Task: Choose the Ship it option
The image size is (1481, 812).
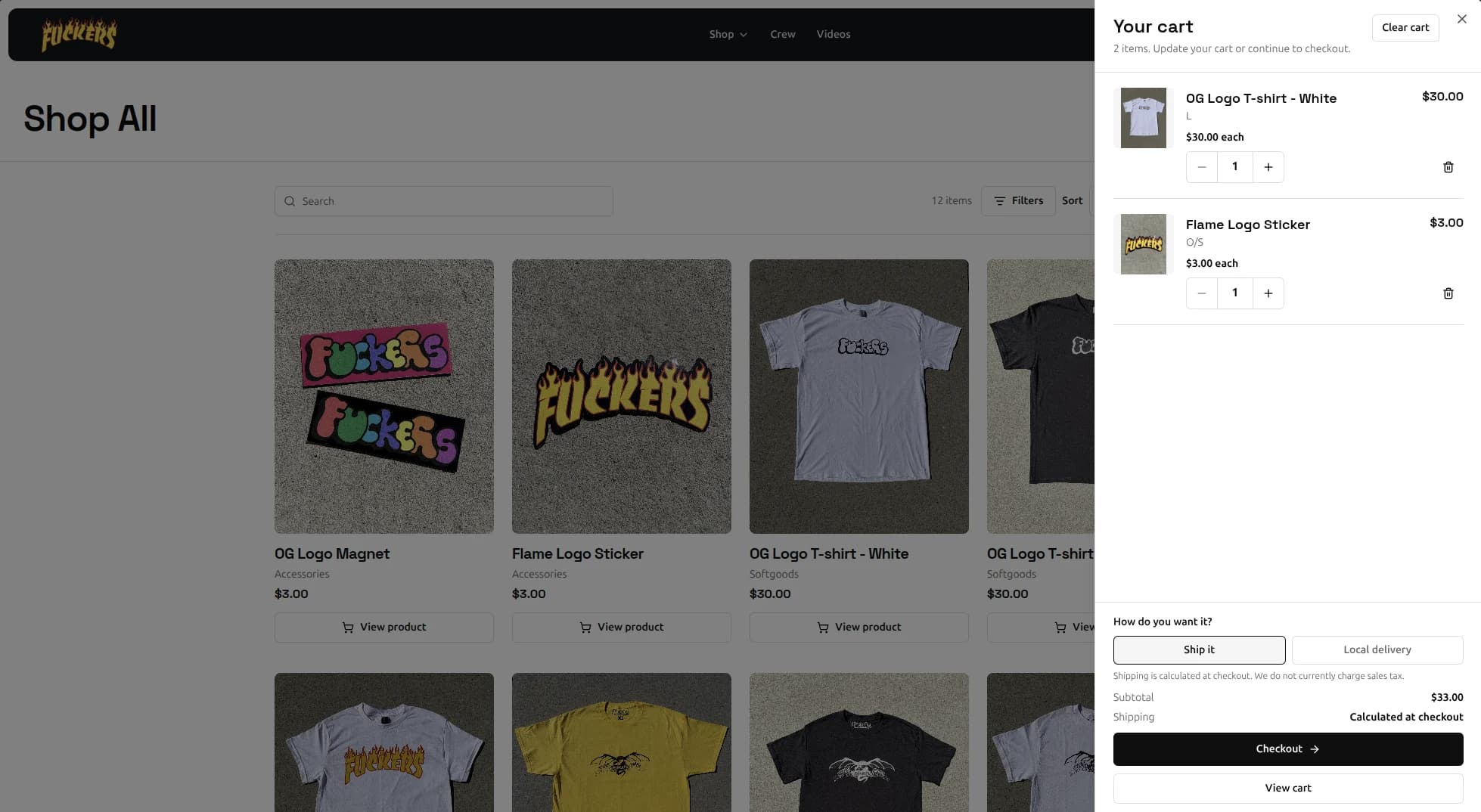Action: point(1199,649)
